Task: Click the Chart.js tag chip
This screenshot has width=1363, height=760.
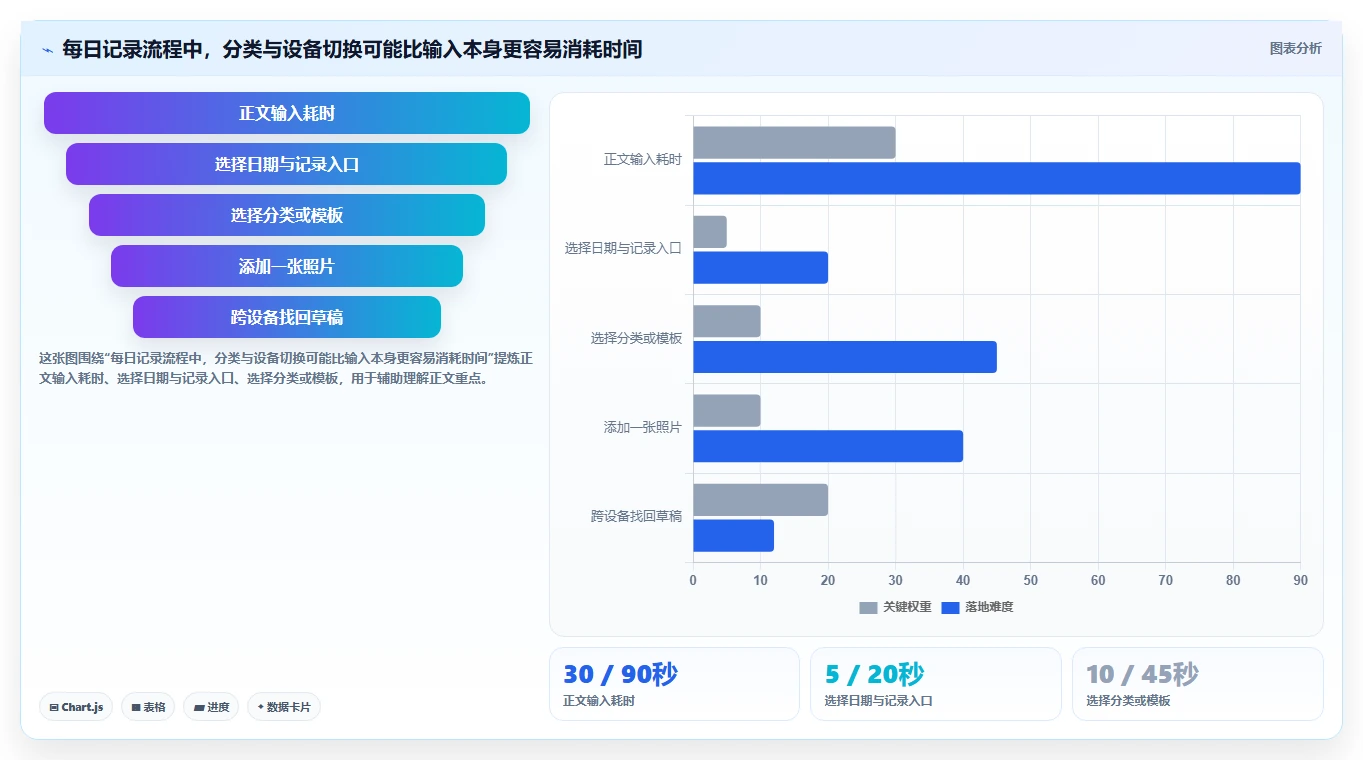Action: coord(76,707)
